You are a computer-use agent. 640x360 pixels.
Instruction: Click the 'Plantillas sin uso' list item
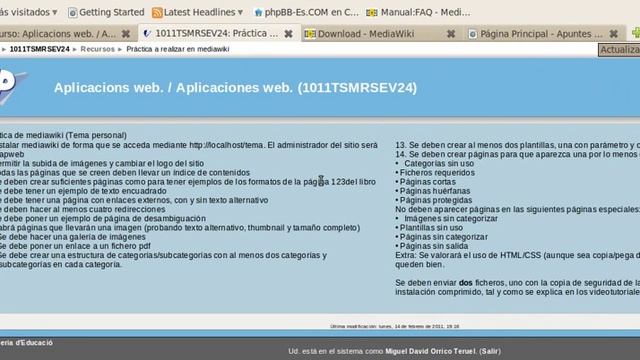tap(431, 228)
